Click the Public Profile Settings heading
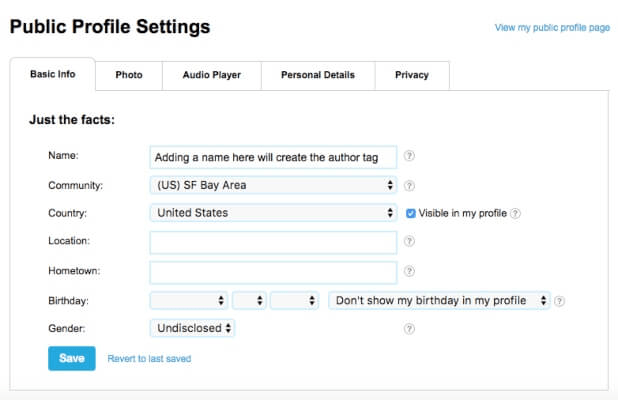Viewport: 618px width, 400px height. tap(110, 27)
